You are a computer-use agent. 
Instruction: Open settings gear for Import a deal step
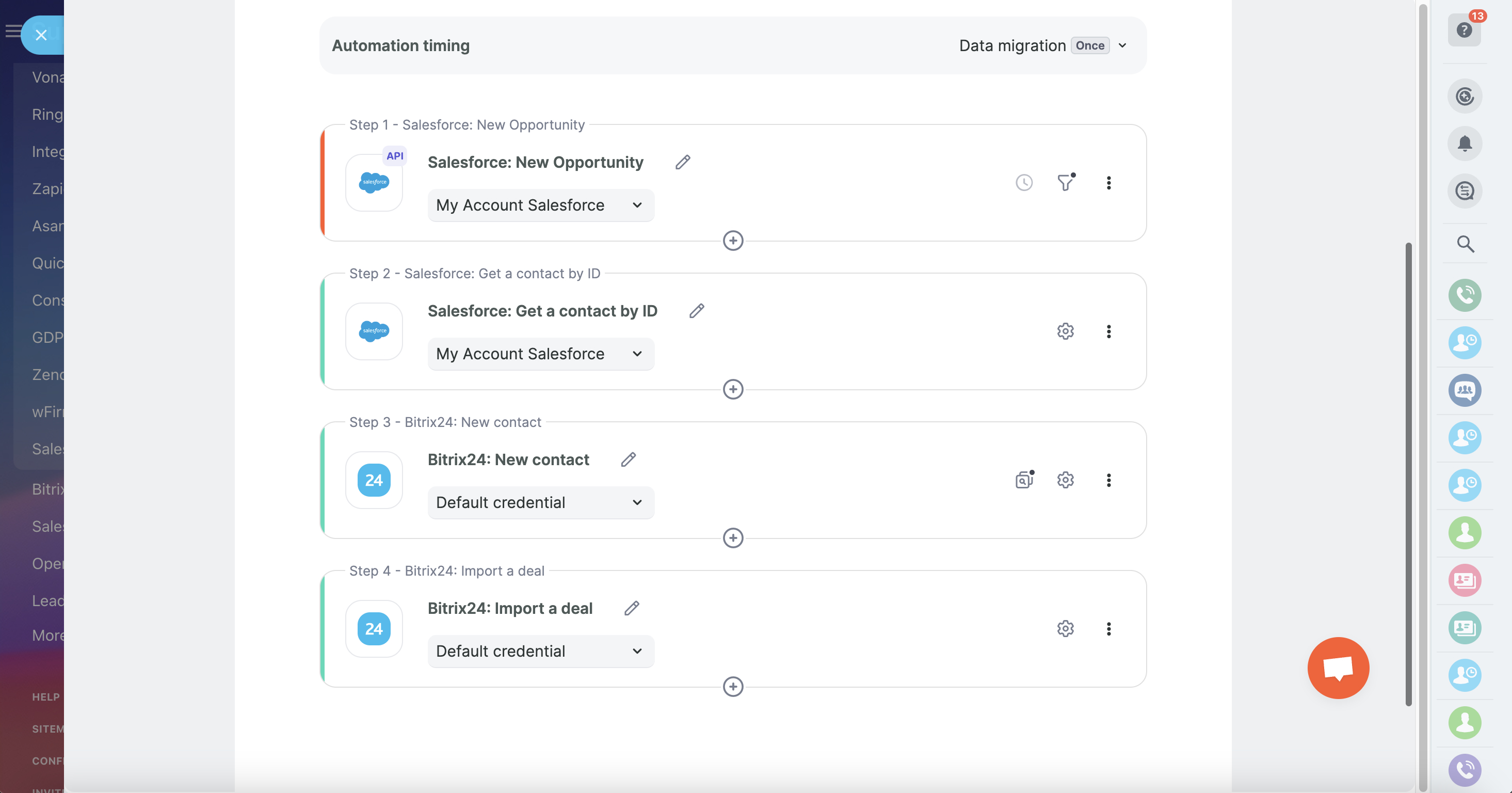pos(1065,628)
